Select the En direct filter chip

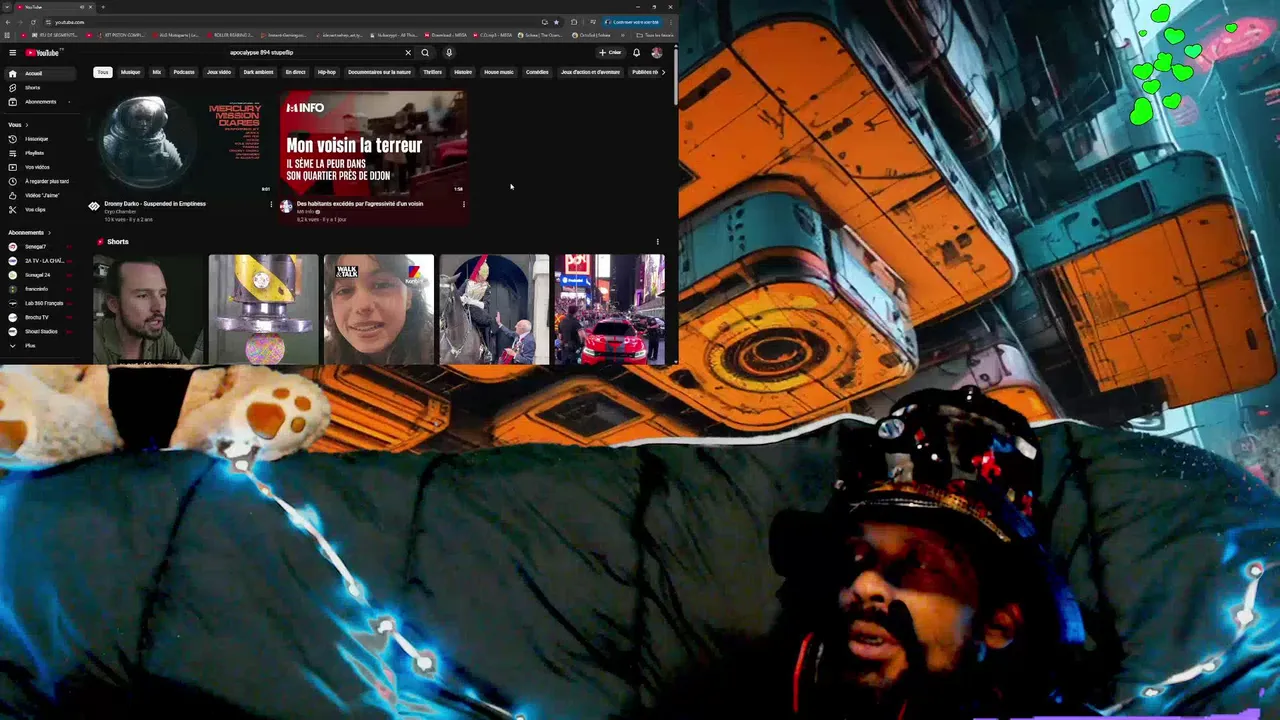tap(295, 72)
